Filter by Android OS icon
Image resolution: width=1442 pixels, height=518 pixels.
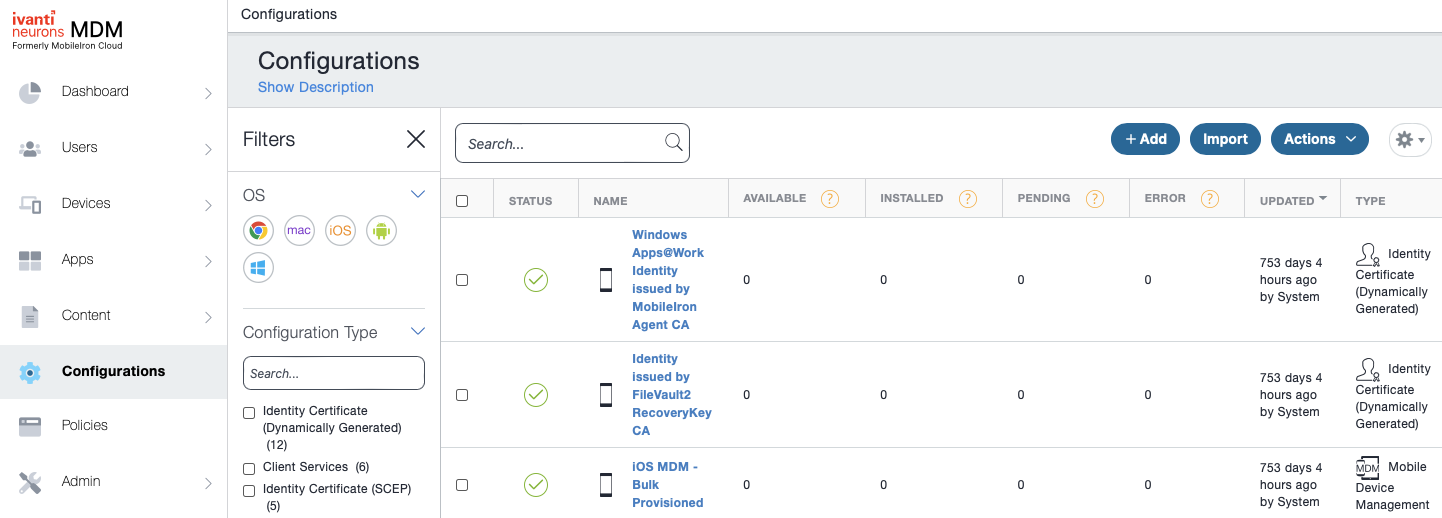[x=381, y=231]
